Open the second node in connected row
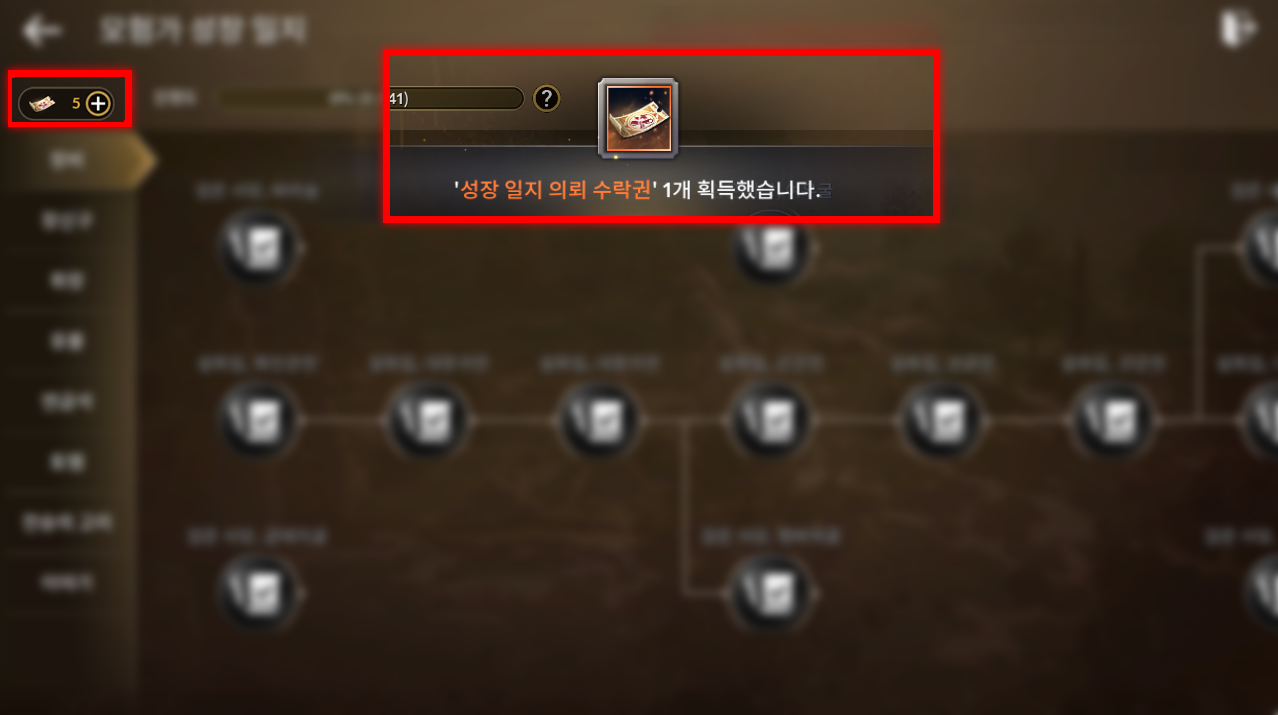 pos(429,419)
